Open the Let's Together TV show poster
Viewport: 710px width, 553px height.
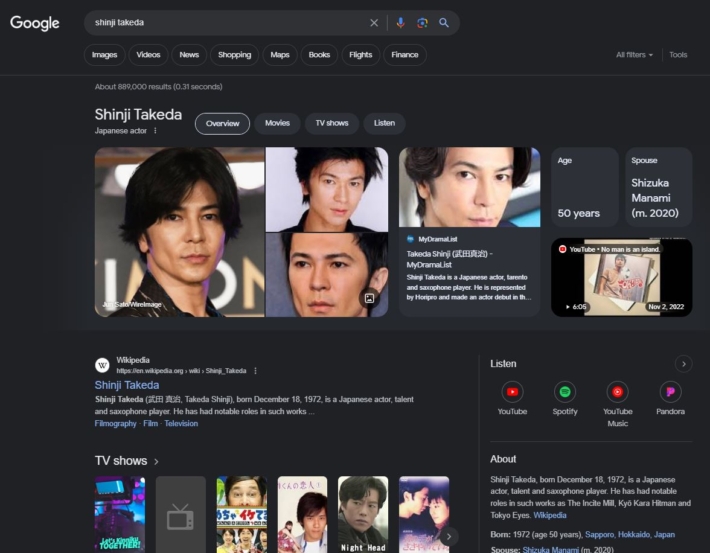click(x=120, y=515)
